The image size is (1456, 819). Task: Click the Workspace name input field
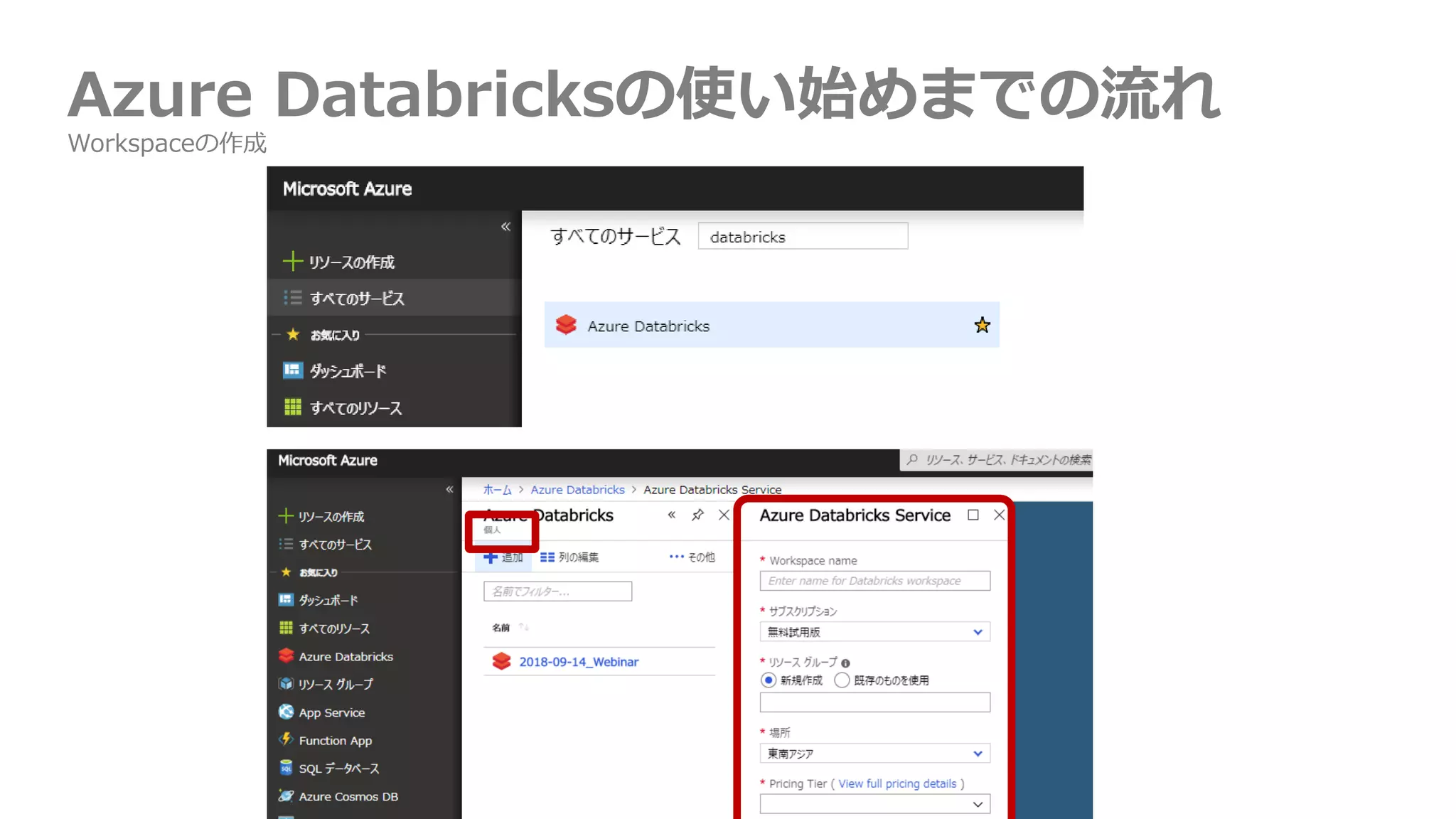pyautogui.click(x=874, y=581)
